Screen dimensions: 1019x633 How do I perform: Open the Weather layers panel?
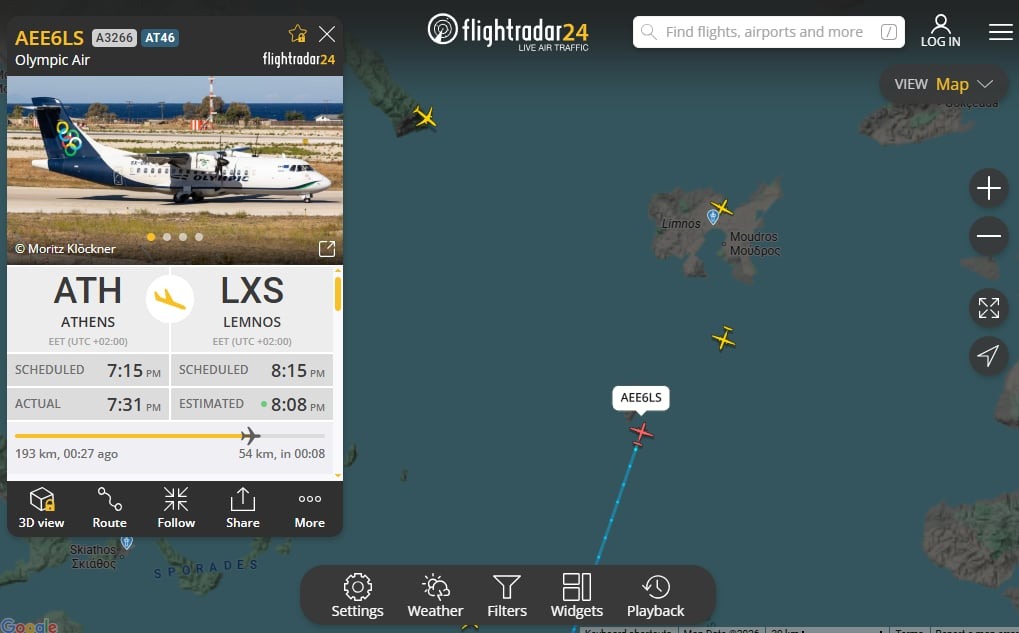point(435,595)
